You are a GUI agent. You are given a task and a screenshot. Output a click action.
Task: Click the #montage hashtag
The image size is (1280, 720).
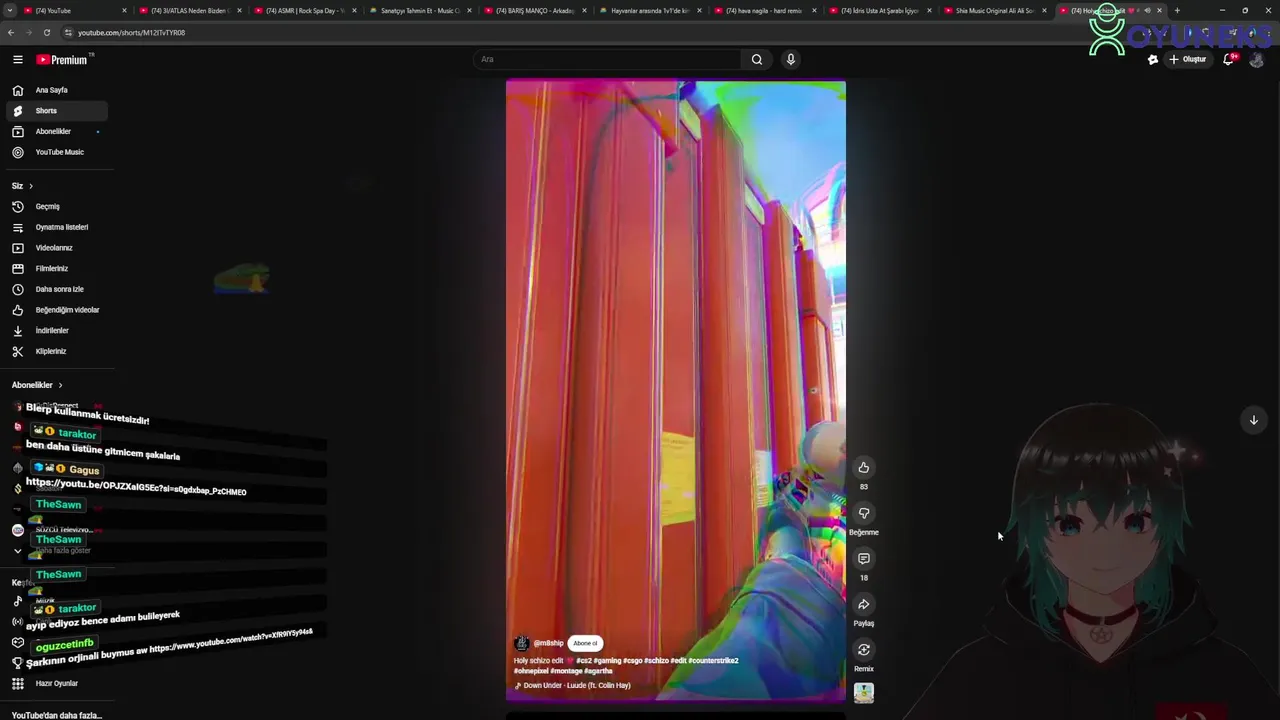click(567, 671)
